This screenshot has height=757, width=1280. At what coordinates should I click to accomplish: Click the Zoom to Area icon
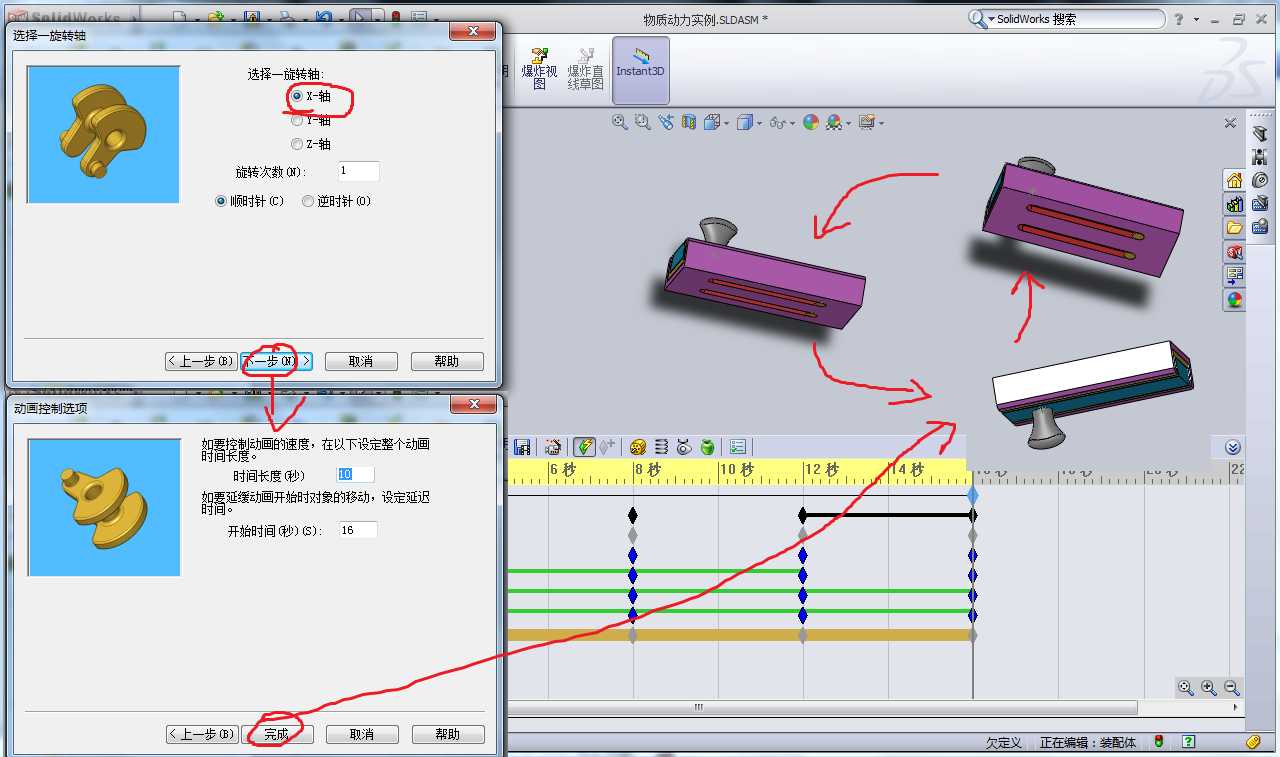[x=642, y=122]
